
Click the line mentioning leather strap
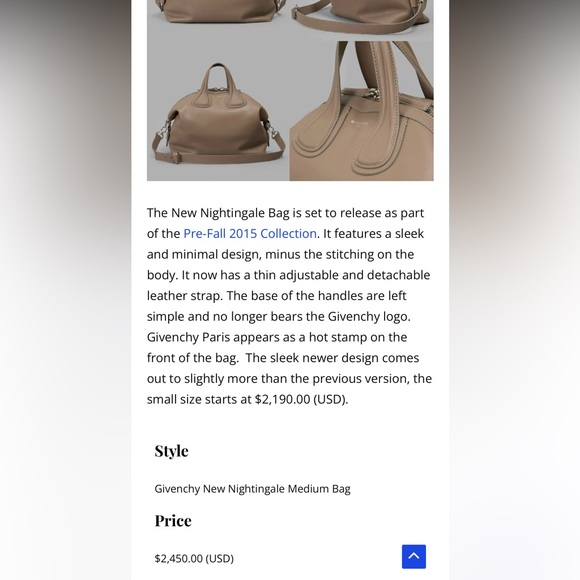pyautogui.click(x=276, y=296)
